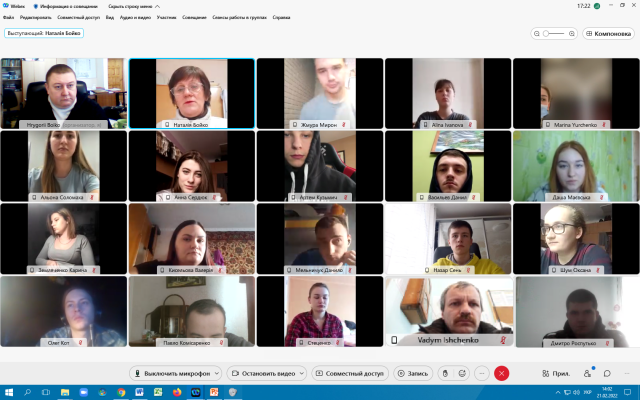Open taskbar search magnifier
Viewport: 640px width, 400px height.
click(x=27, y=393)
